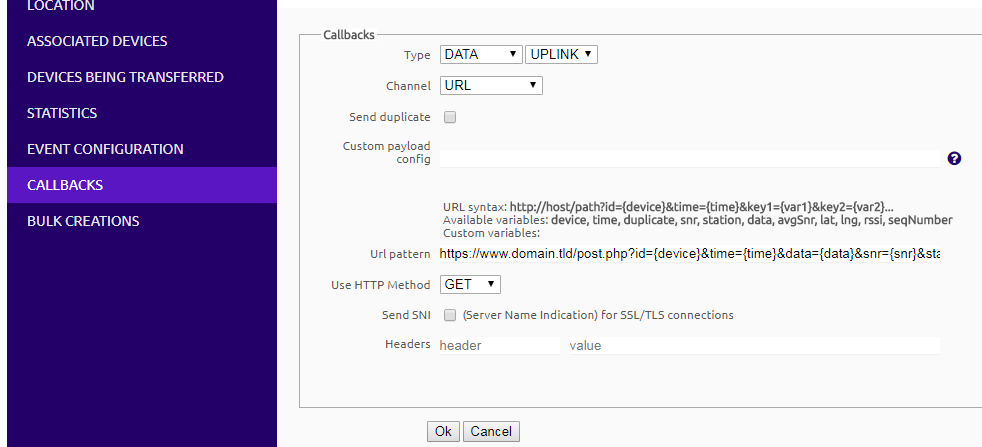This screenshot has width=982, height=447.
Task: Select Statistics in the sidebar
Action: (62, 113)
